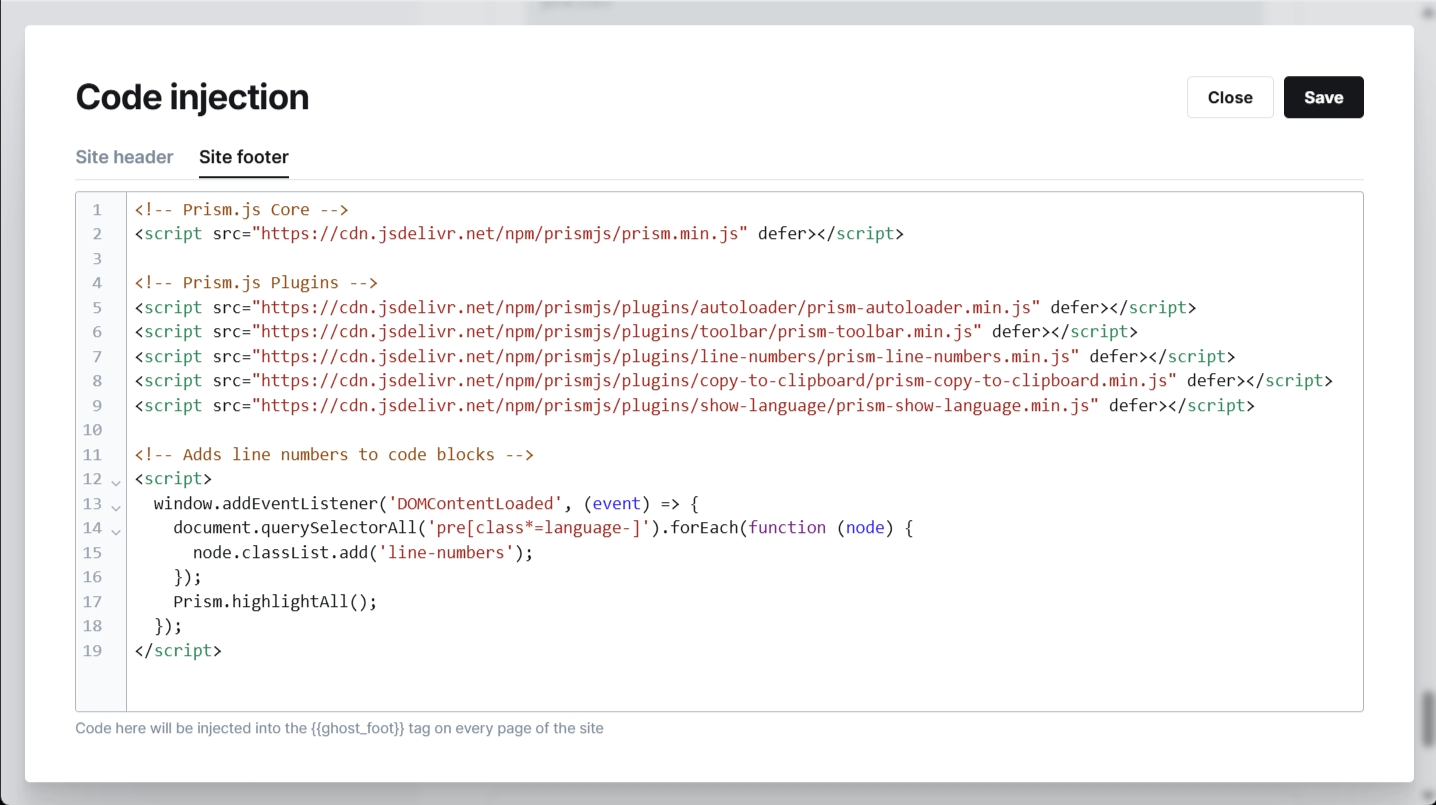Click line number 10 in the gutter
Viewport: 1436px width, 805px height.
click(x=93, y=430)
